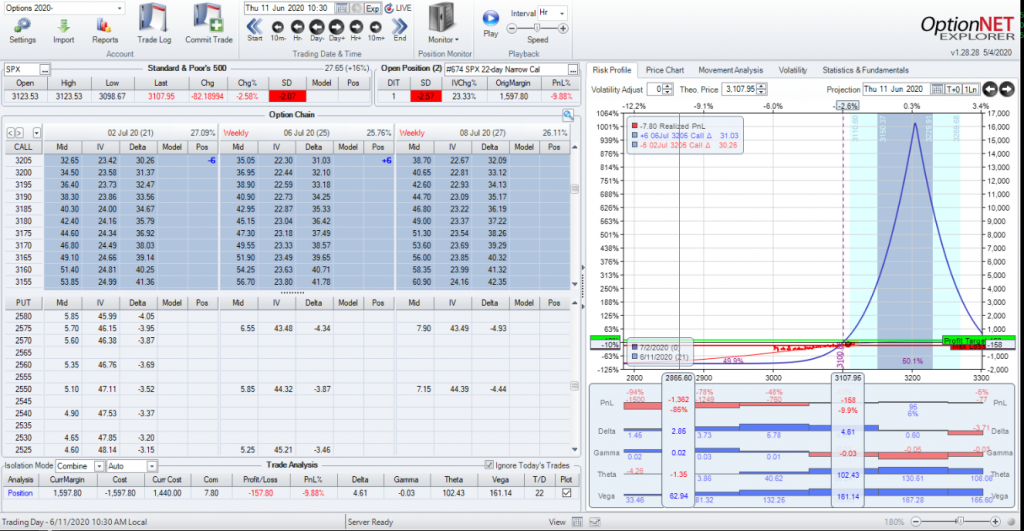The width and height of the screenshot is (1024, 531).
Task: Toggle T+0 projection button
Action: tap(954, 89)
